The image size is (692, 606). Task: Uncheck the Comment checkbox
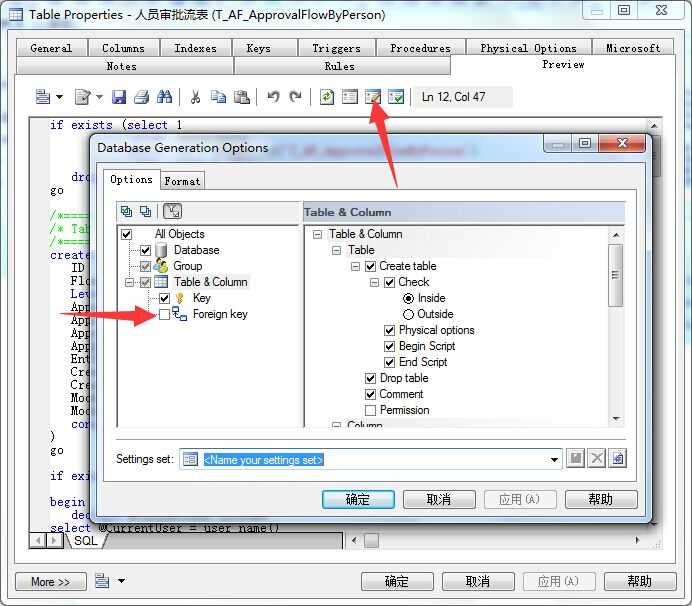pyautogui.click(x=371, y=394)
